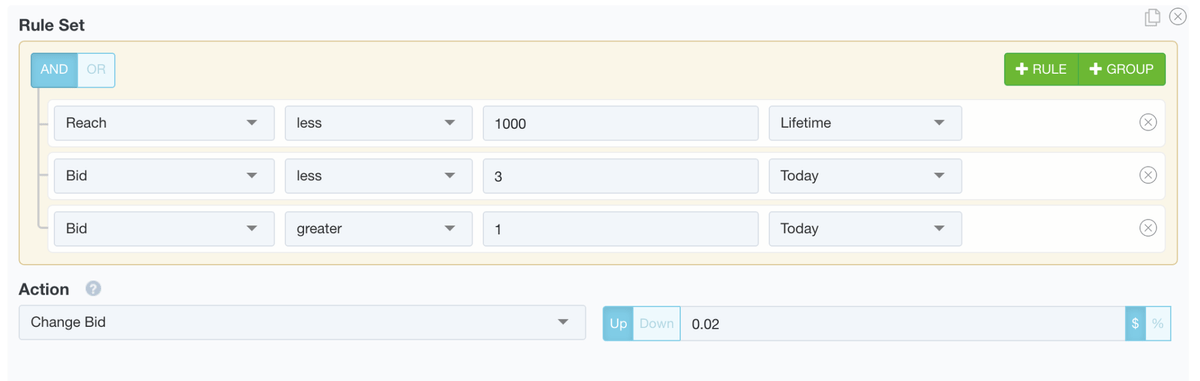The height and width of the screenshot is (381, 1200).
Task: Click the value field containing 1000
Action: point(620,123)
